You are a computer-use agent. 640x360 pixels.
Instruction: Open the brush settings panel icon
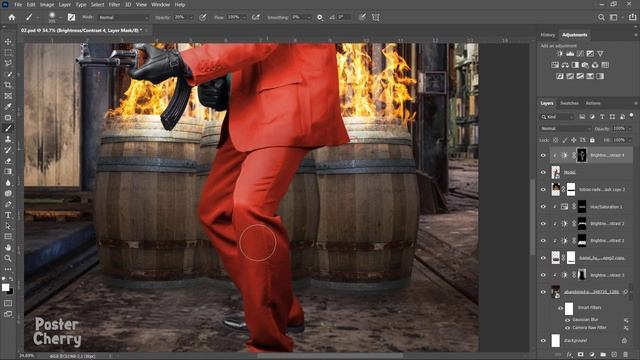71,17
